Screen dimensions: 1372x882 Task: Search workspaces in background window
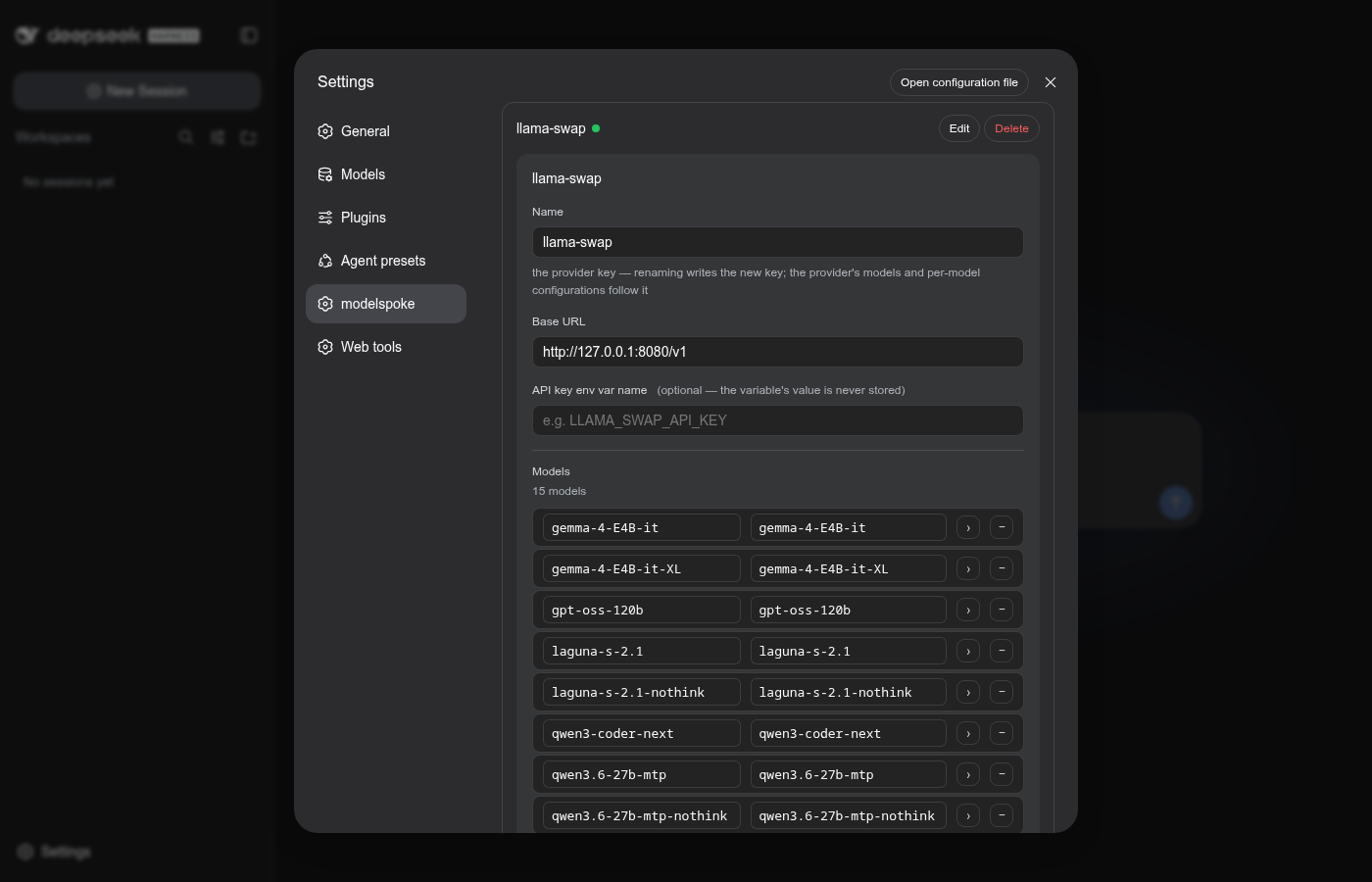coord(186,137)
